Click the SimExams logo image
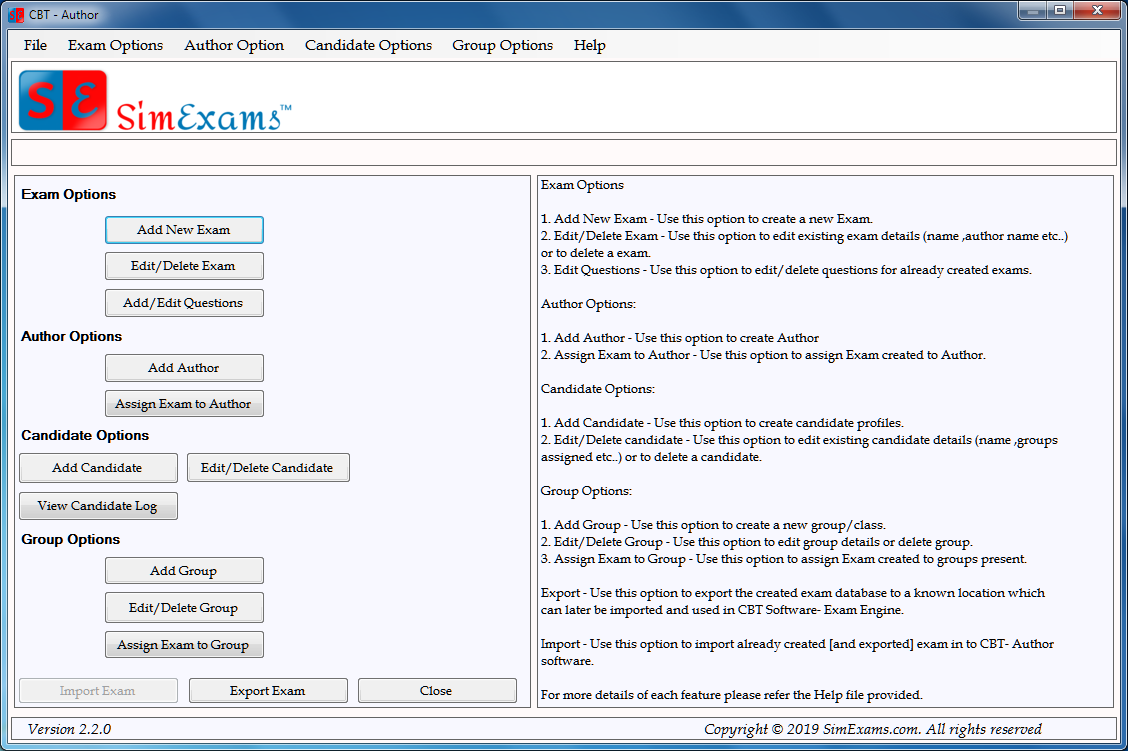 [x=155, y=100]
